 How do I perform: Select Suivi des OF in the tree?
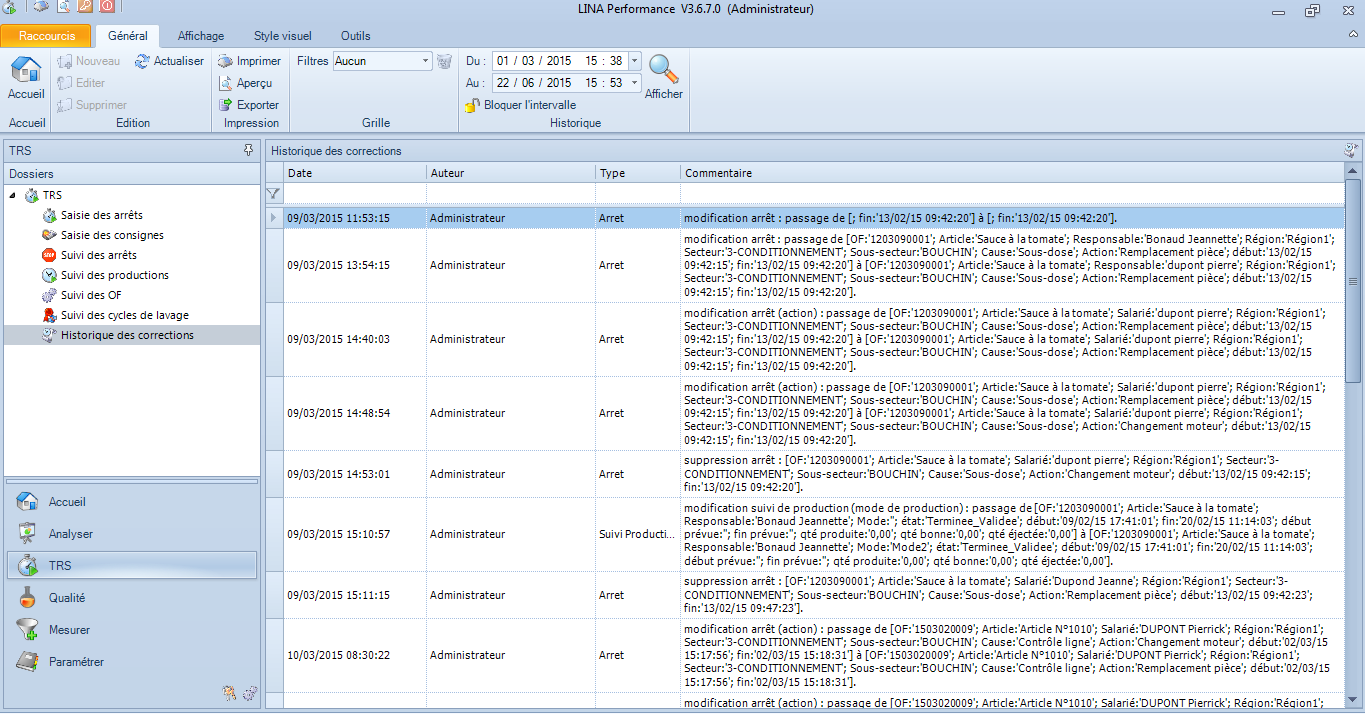(91, 295)
